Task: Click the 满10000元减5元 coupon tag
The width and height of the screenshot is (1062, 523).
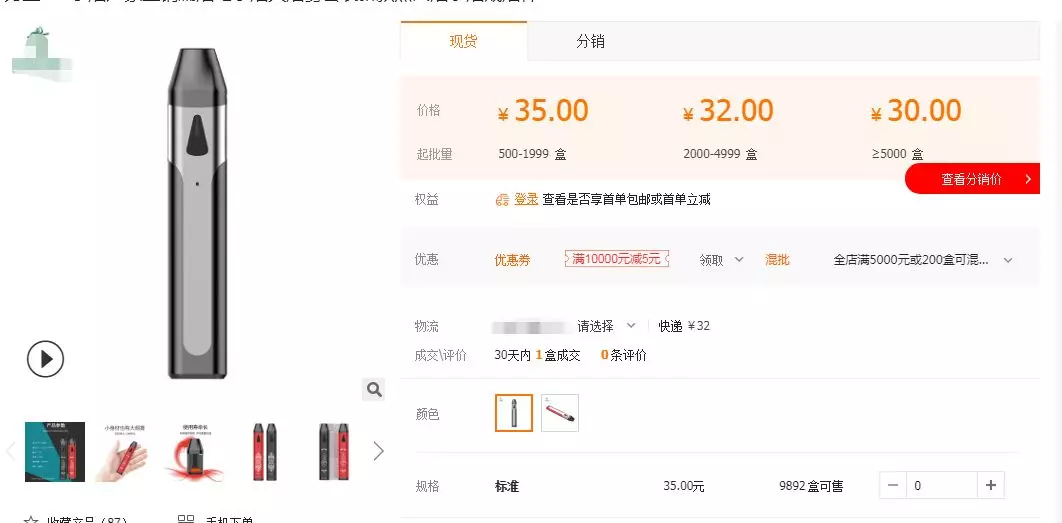Action: click(x=617, y=259)
